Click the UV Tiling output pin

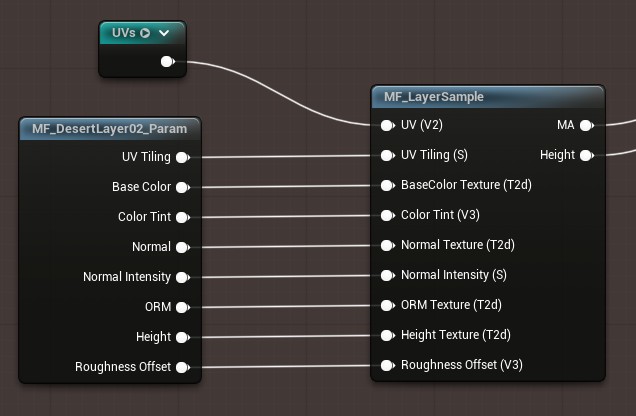tap(183, 157)
